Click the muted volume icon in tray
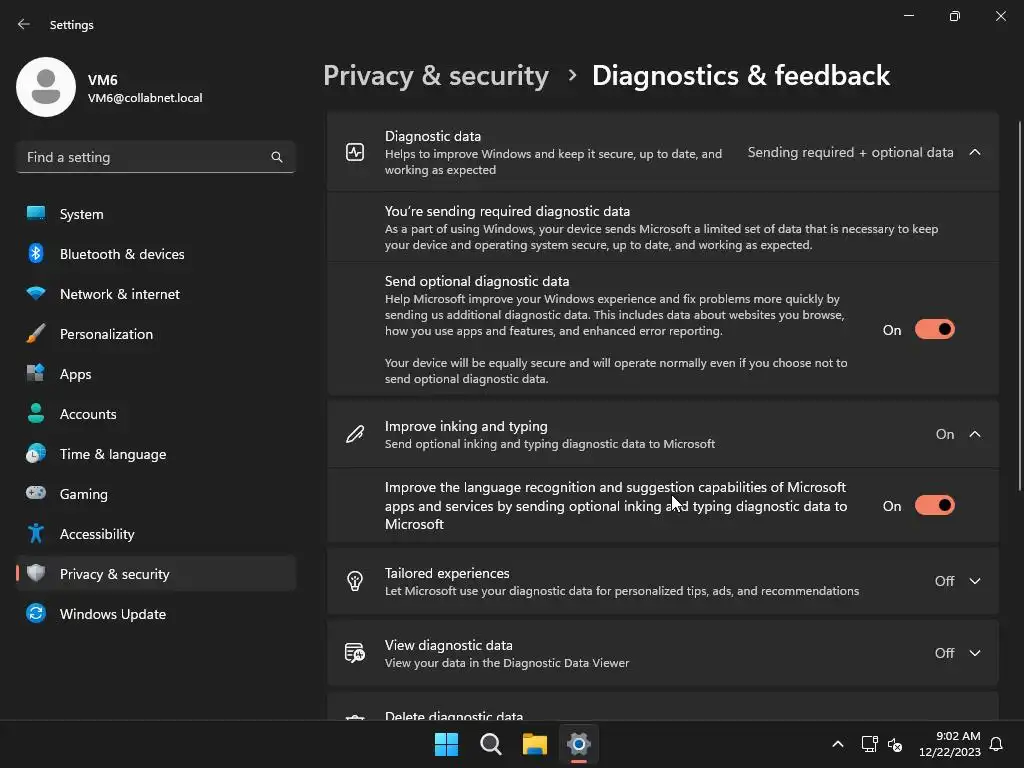Screen dimensions: 1024x768 tap(895, 744)
